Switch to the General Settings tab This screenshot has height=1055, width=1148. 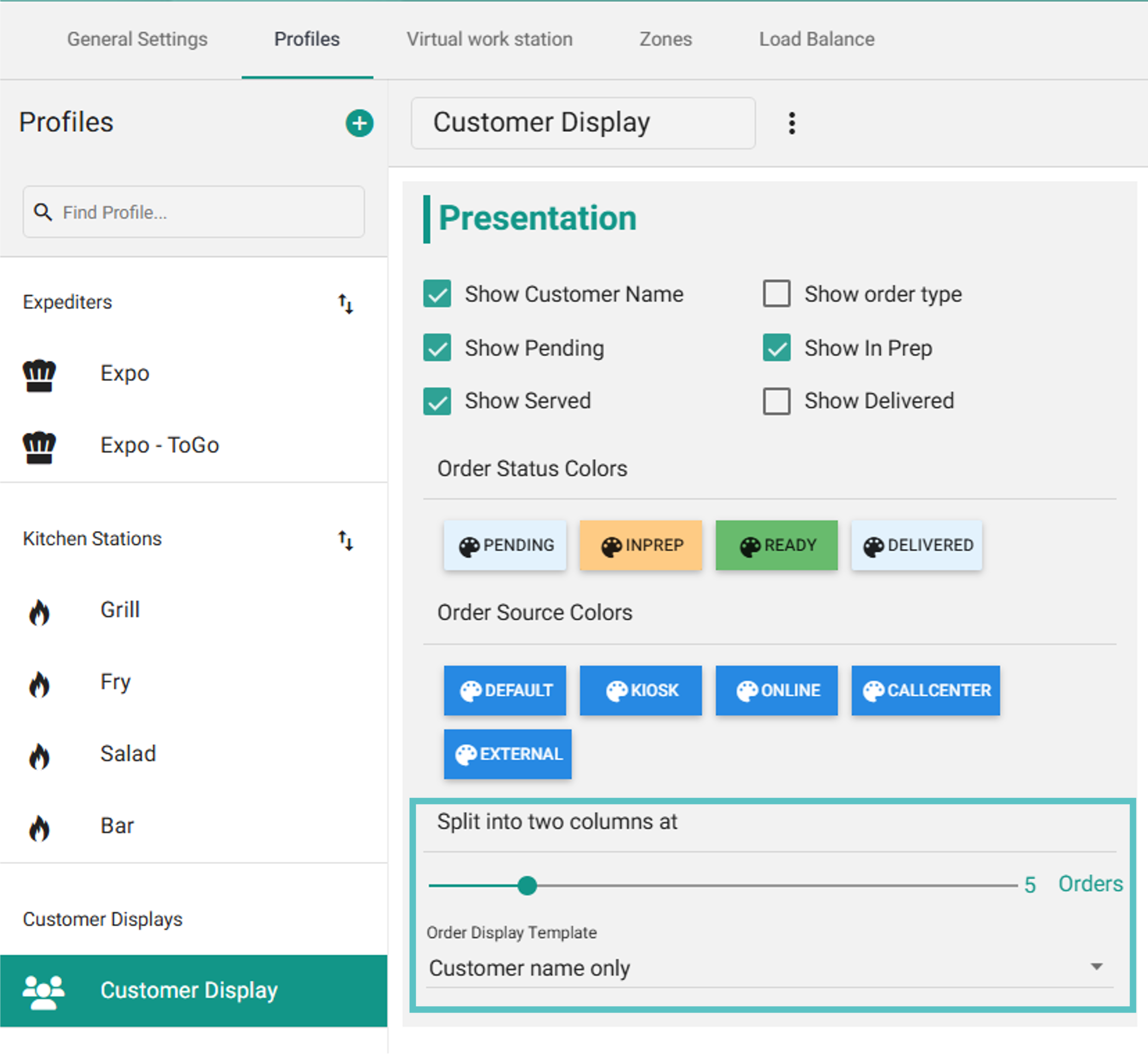click(x=137, y=39)
